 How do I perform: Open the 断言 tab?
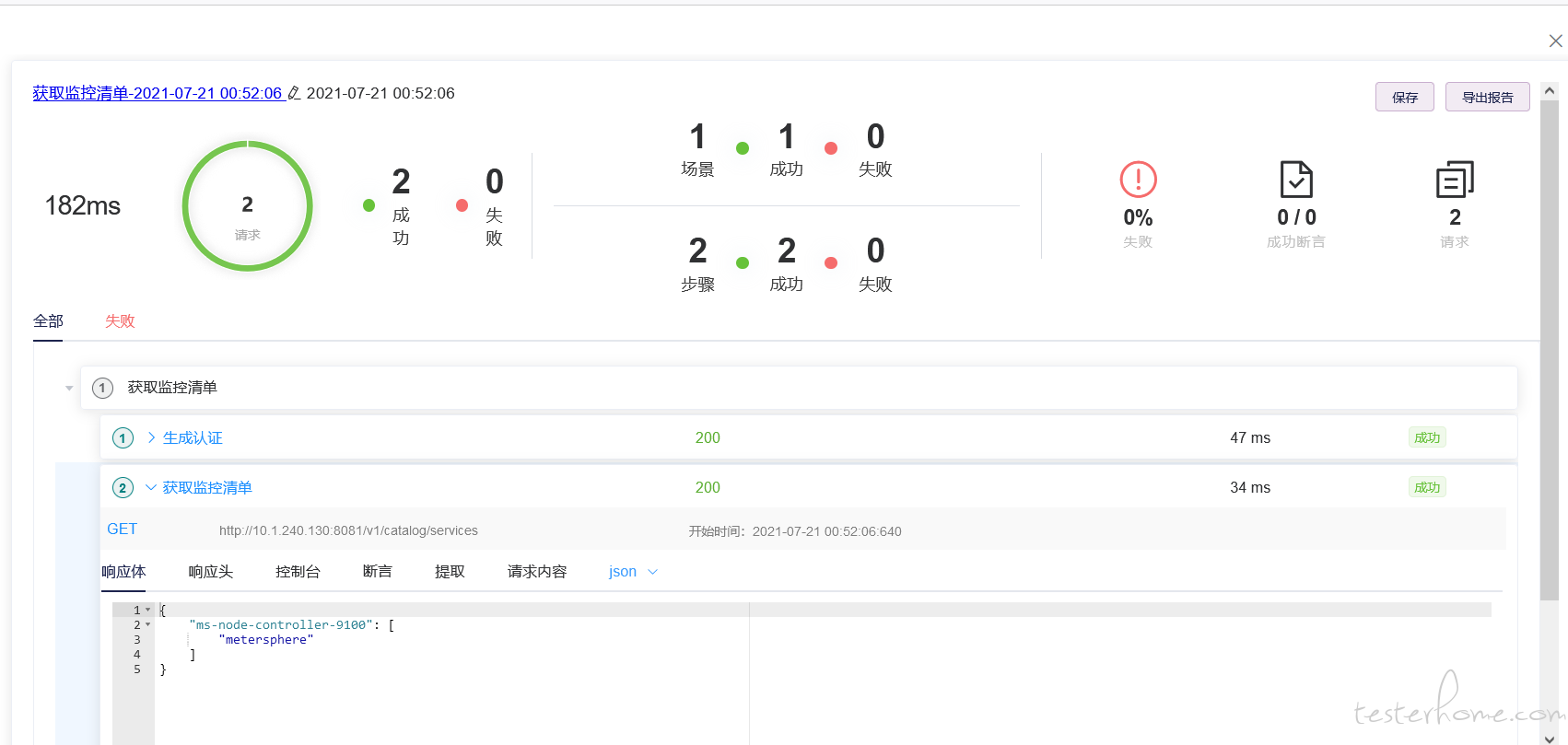point(378,572)
